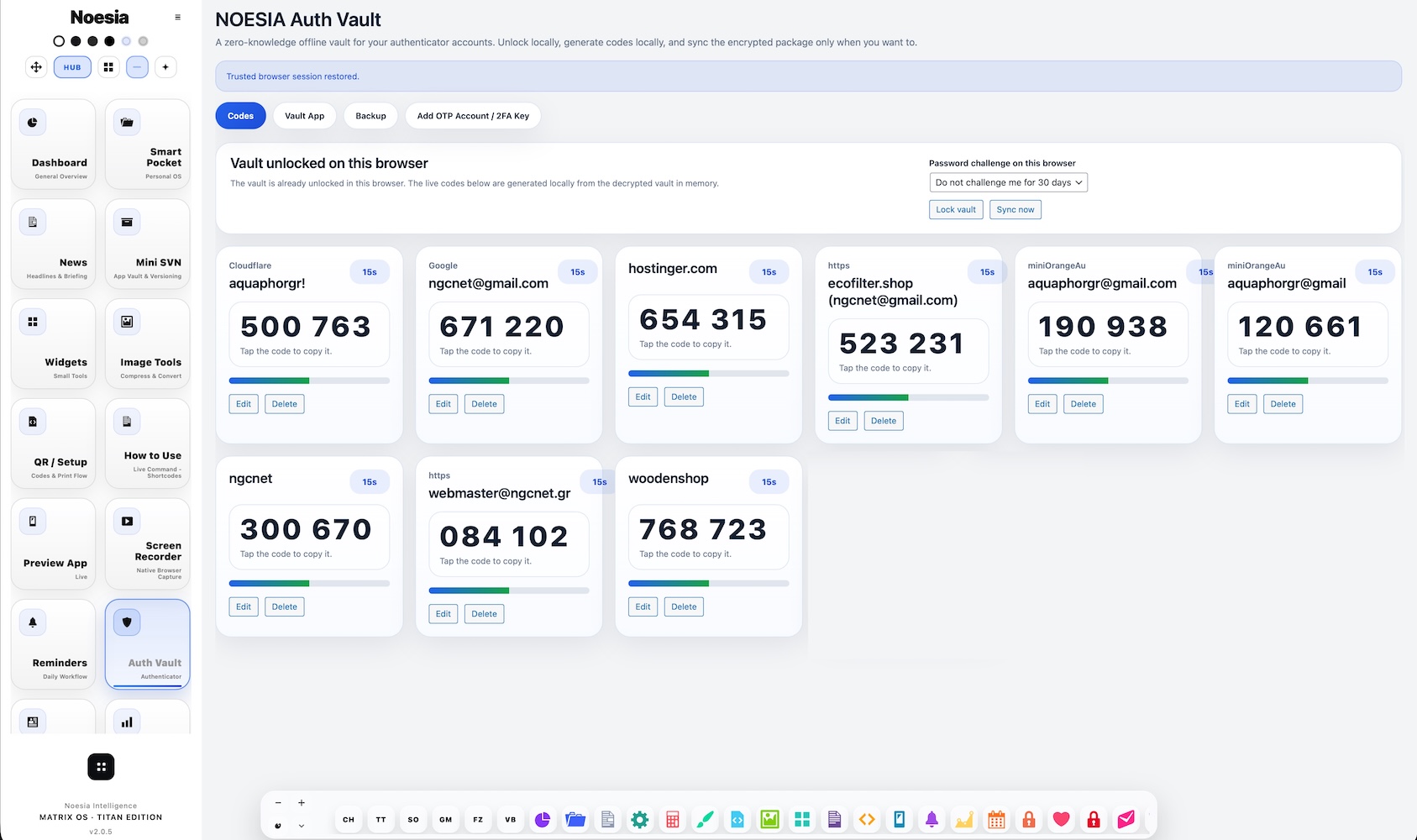Click the Lock vault button
The image size is (1417, 840).
956,209
